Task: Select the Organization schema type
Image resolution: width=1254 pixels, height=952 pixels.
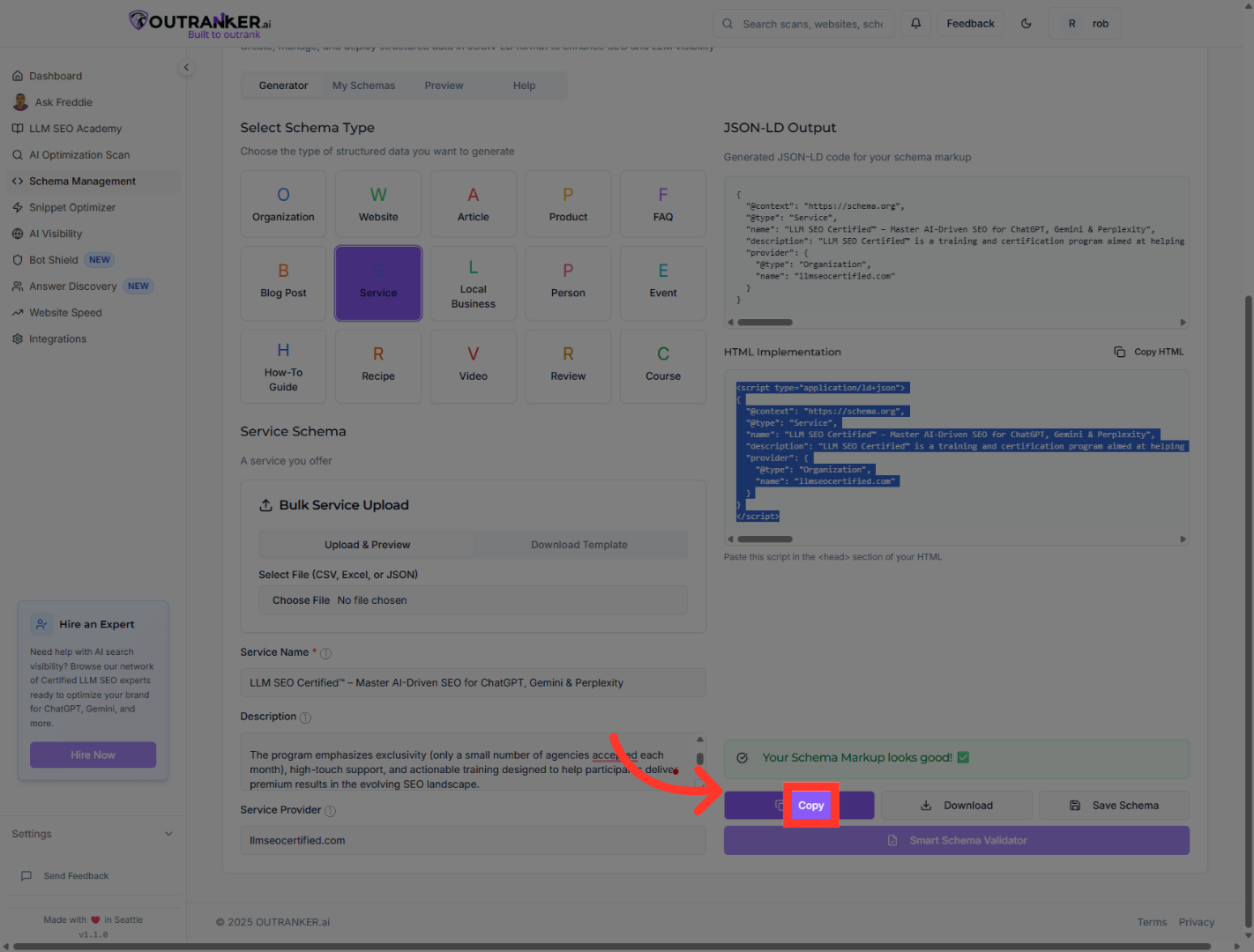Action: point(283,205)
